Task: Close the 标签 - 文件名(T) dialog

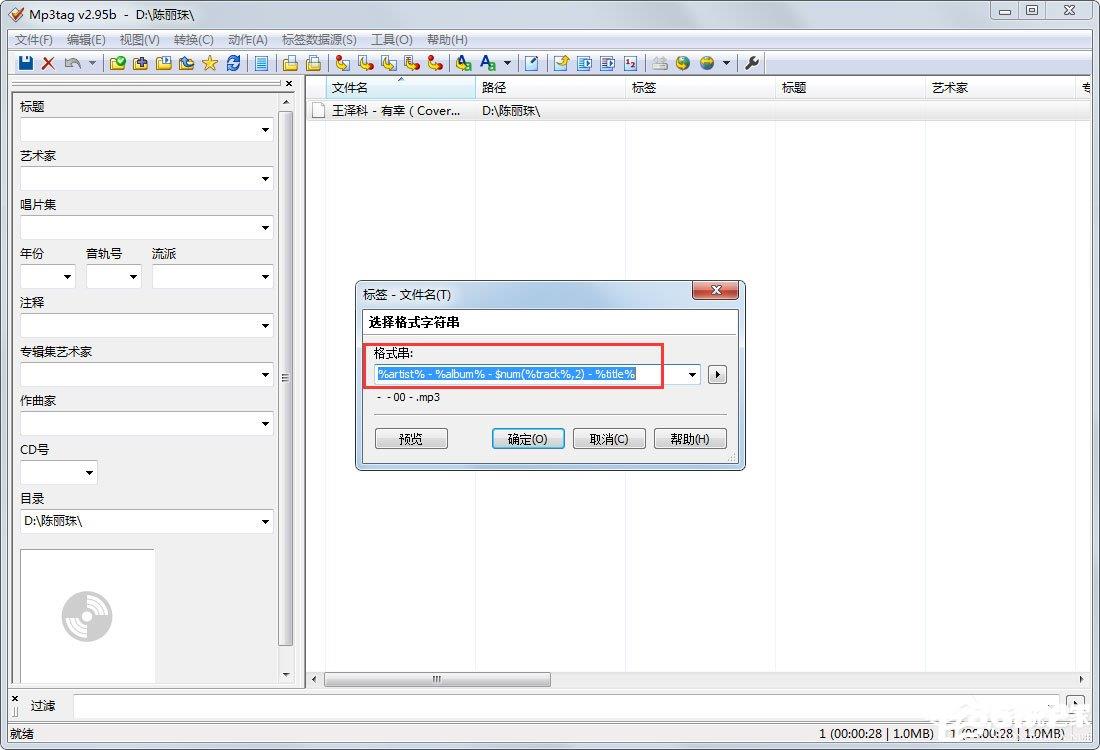Action: (x=716, y=290)
